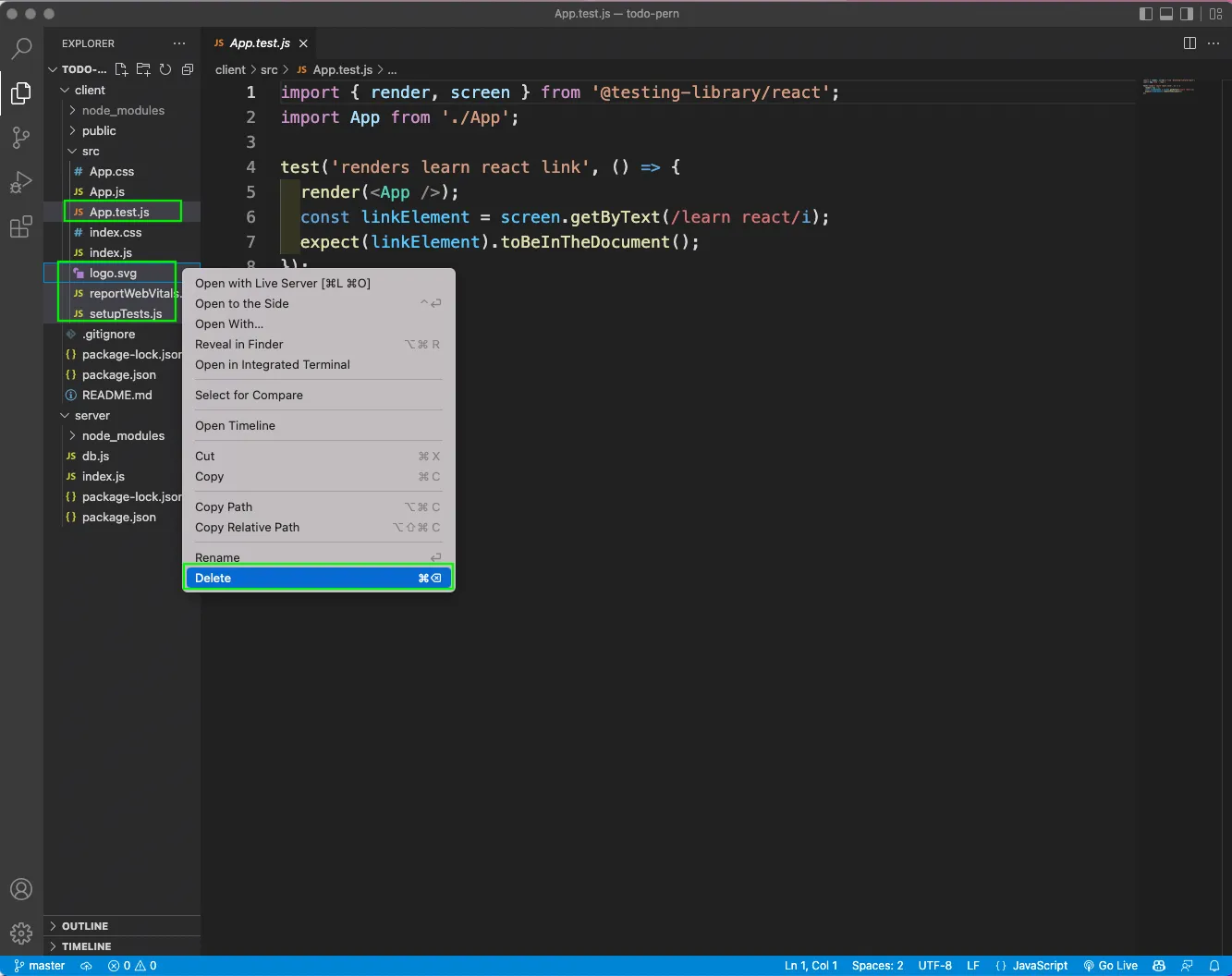
Task: Click the feedback icon in status bar
Action: [x=1188, y=966]
